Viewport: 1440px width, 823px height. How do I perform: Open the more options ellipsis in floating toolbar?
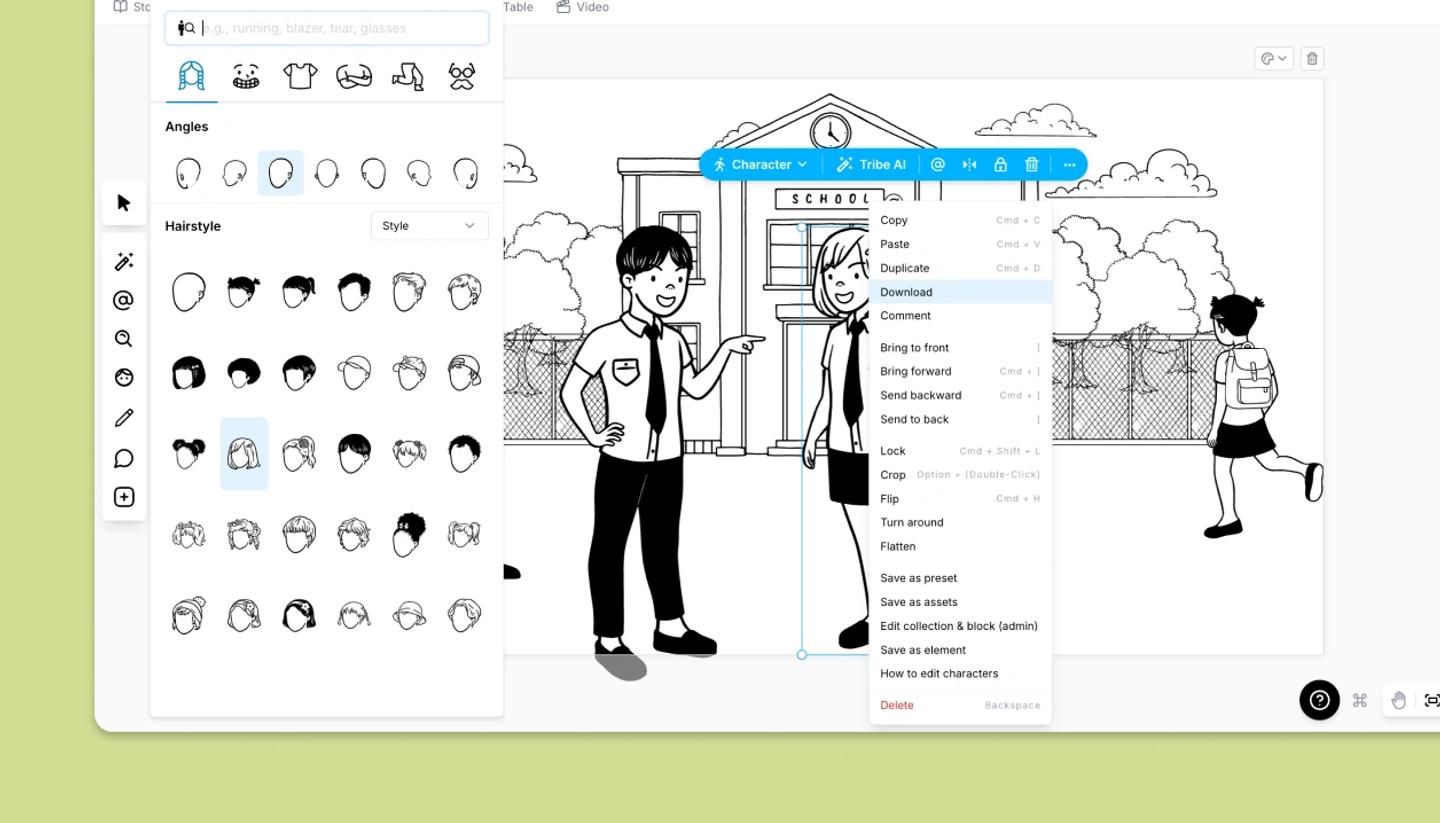[1069, 164]
